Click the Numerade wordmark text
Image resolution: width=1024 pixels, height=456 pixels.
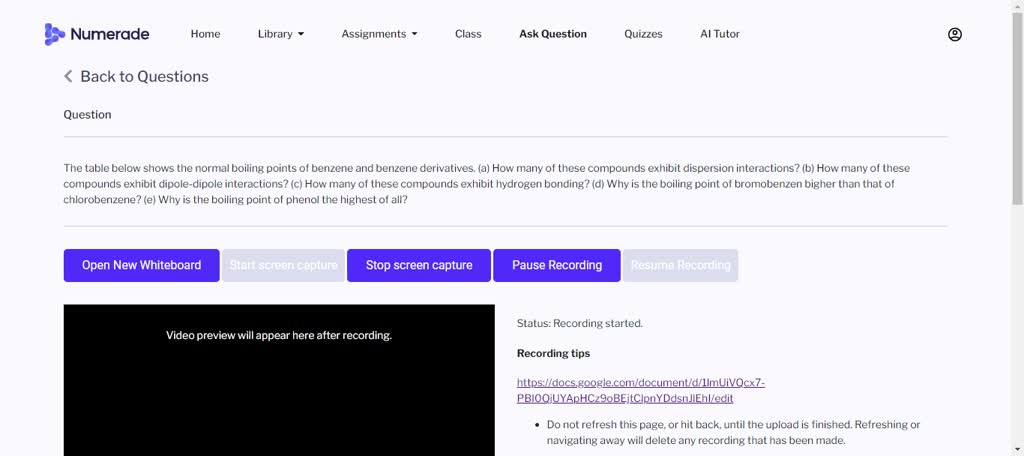[109, 34]
